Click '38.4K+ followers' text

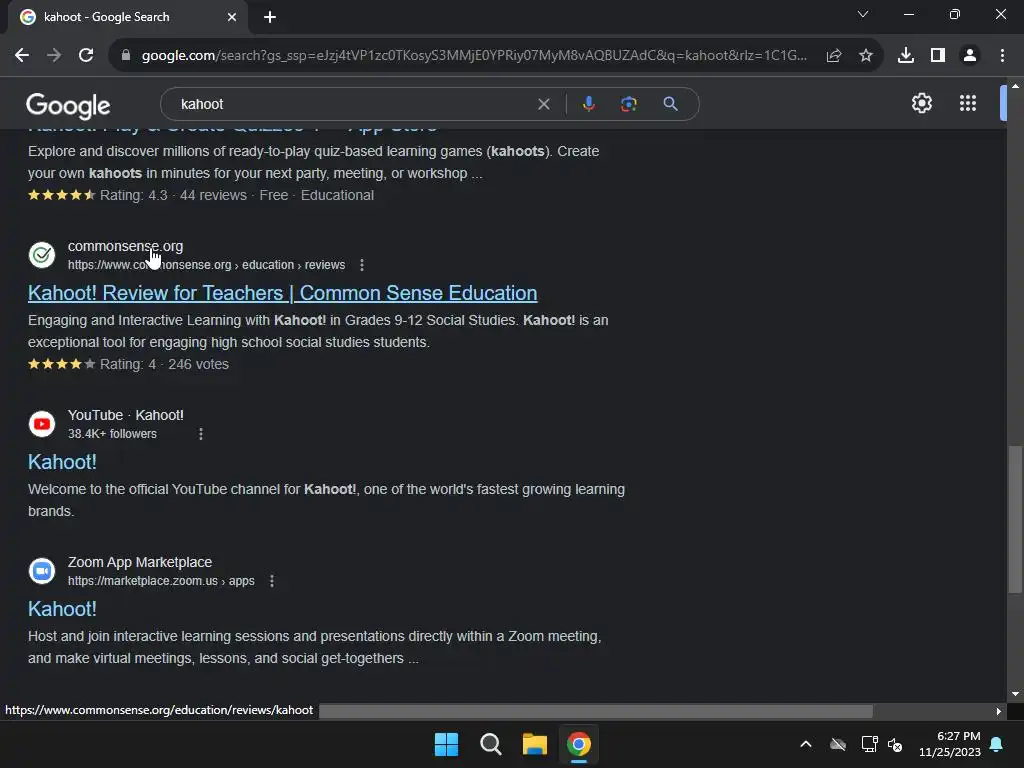(112, 434)
